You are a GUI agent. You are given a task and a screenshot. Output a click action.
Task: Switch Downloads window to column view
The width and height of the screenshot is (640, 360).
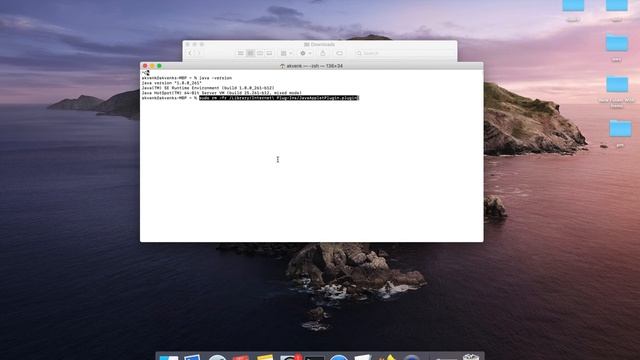260,53
